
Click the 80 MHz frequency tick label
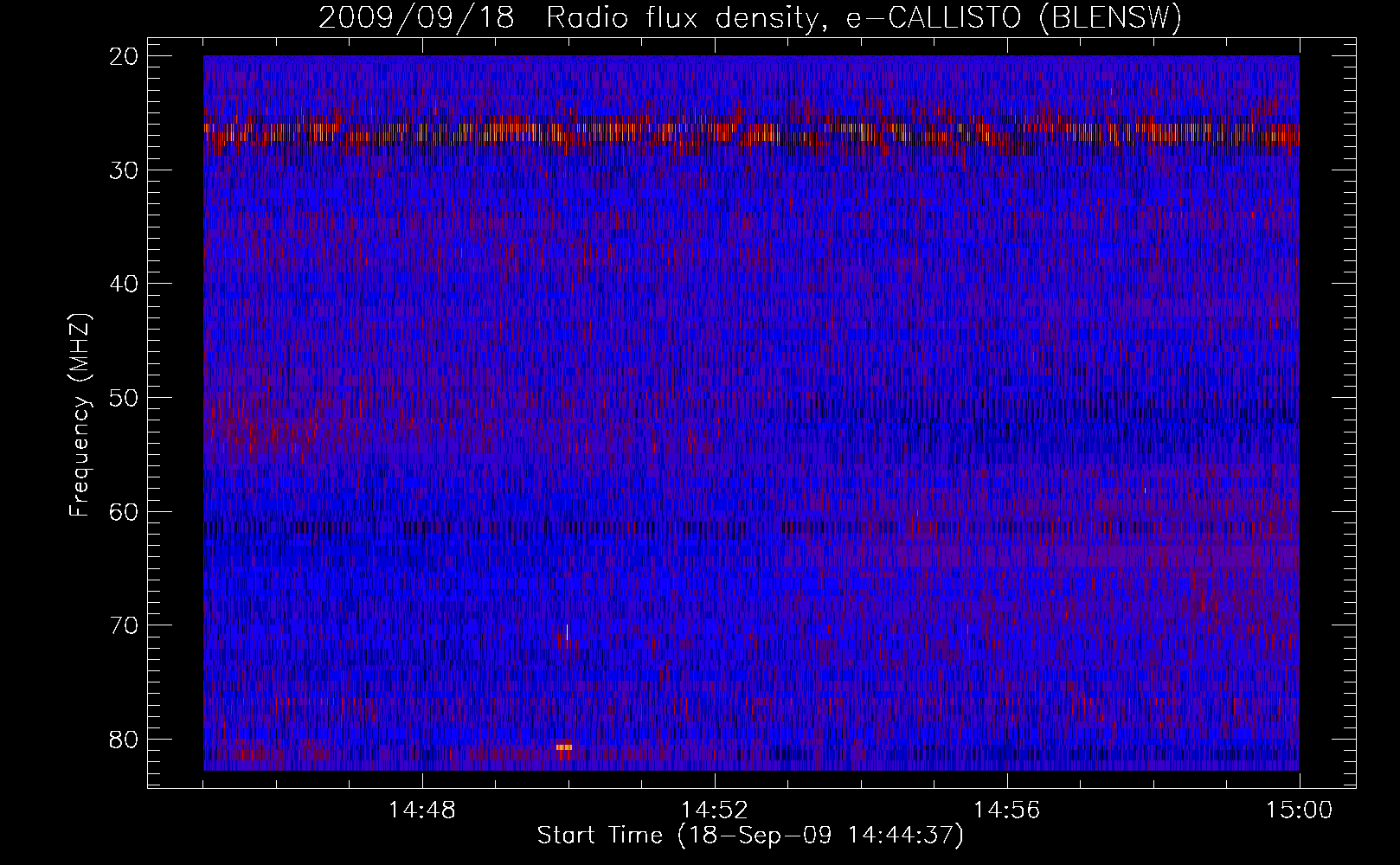point(125,739)
